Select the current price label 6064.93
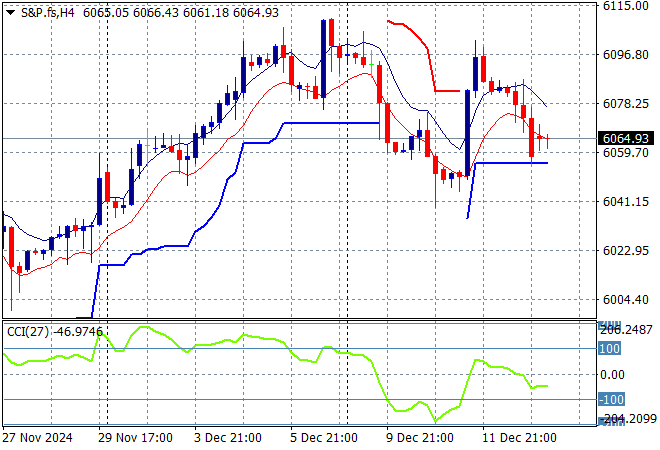This screenshot has height=450, width=660. coord(625,138)
